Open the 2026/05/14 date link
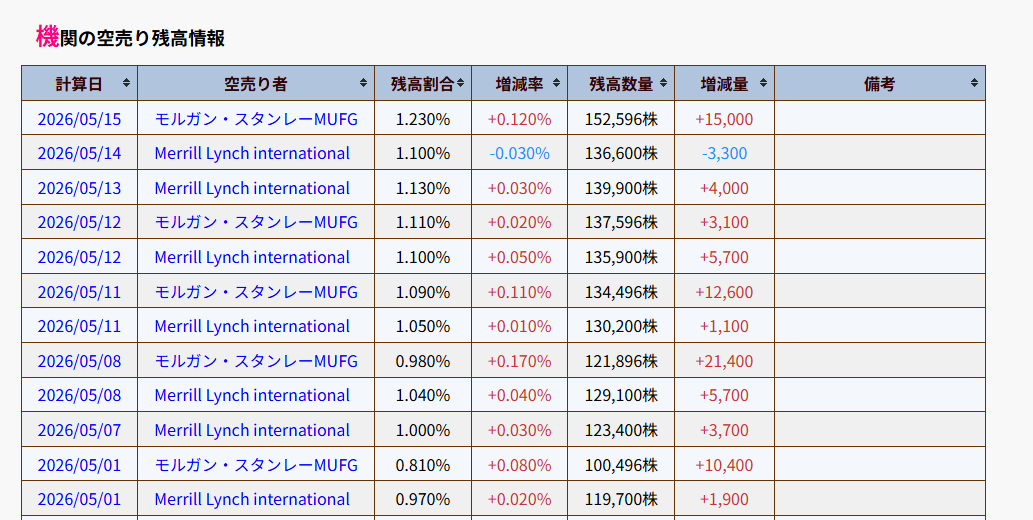This screenshot has height=520, width=1033. pyautogui.click(x=79, y=154)
